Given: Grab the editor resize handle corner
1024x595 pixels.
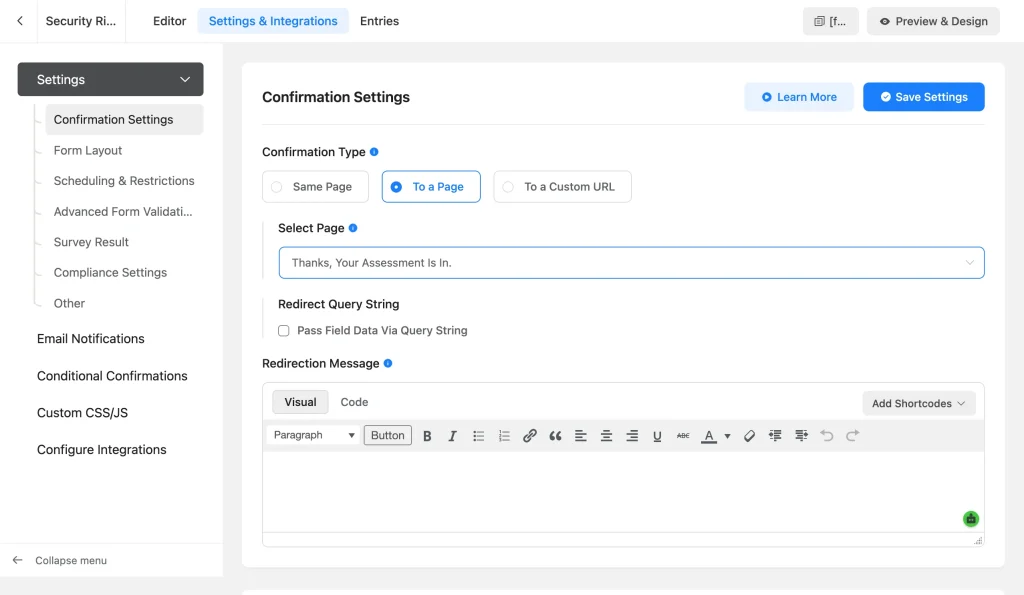Looking at the screenshot, I should tap(978, 540).
